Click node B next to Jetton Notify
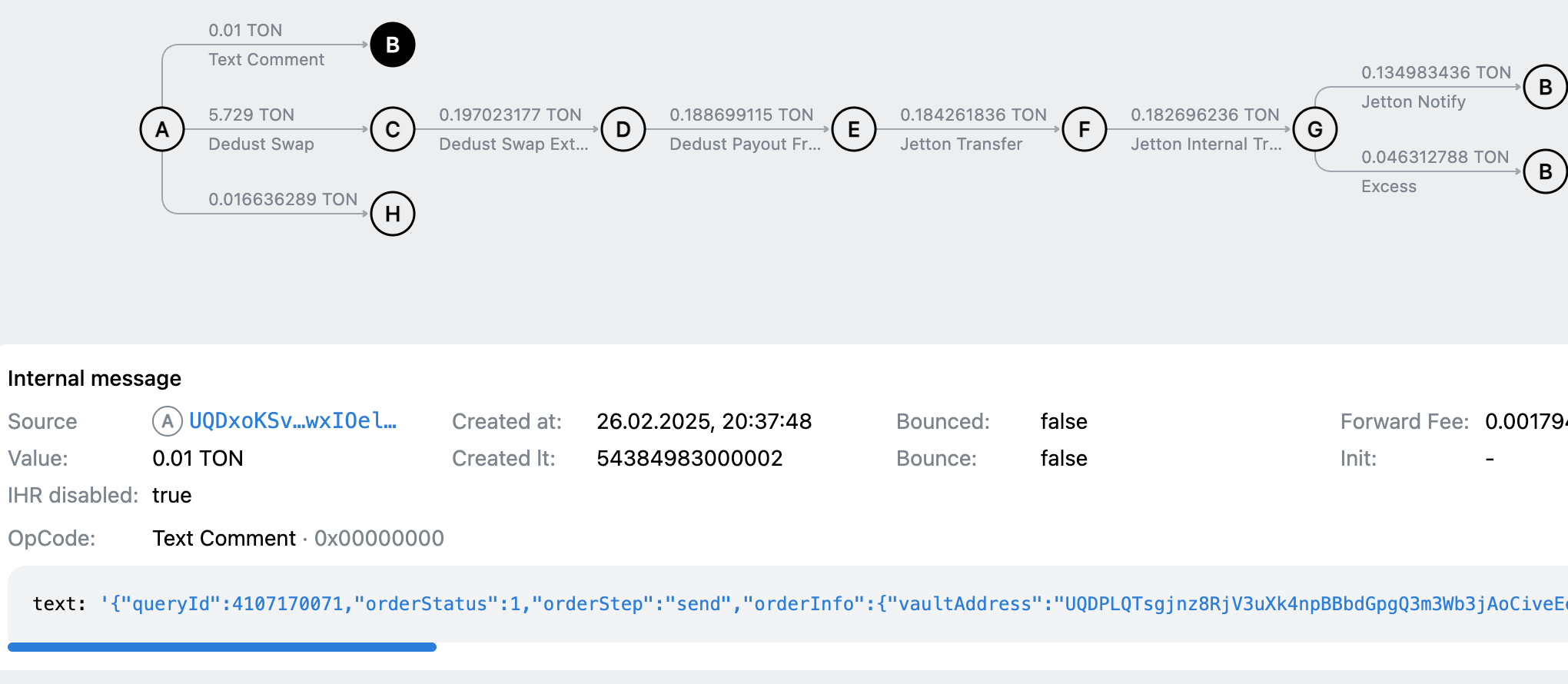This screenshot has height=684, width=1568. pos(1545,87)
